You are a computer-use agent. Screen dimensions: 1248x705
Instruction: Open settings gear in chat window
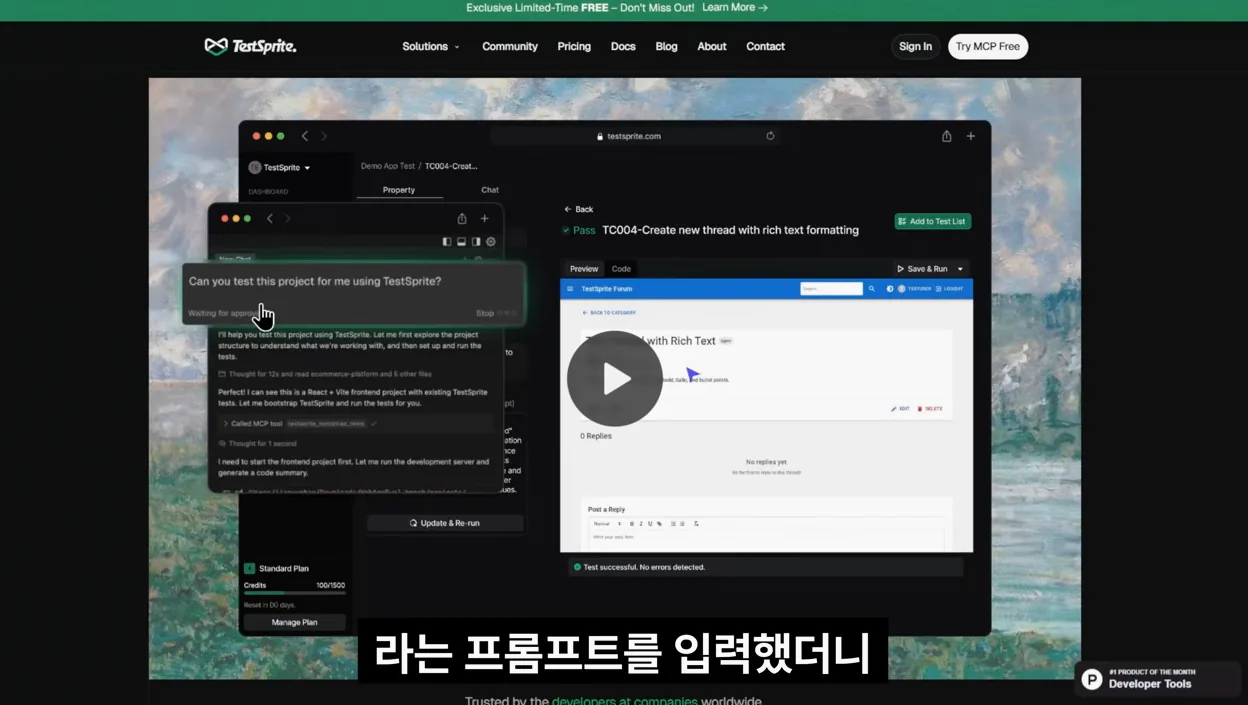pos(491,241)
